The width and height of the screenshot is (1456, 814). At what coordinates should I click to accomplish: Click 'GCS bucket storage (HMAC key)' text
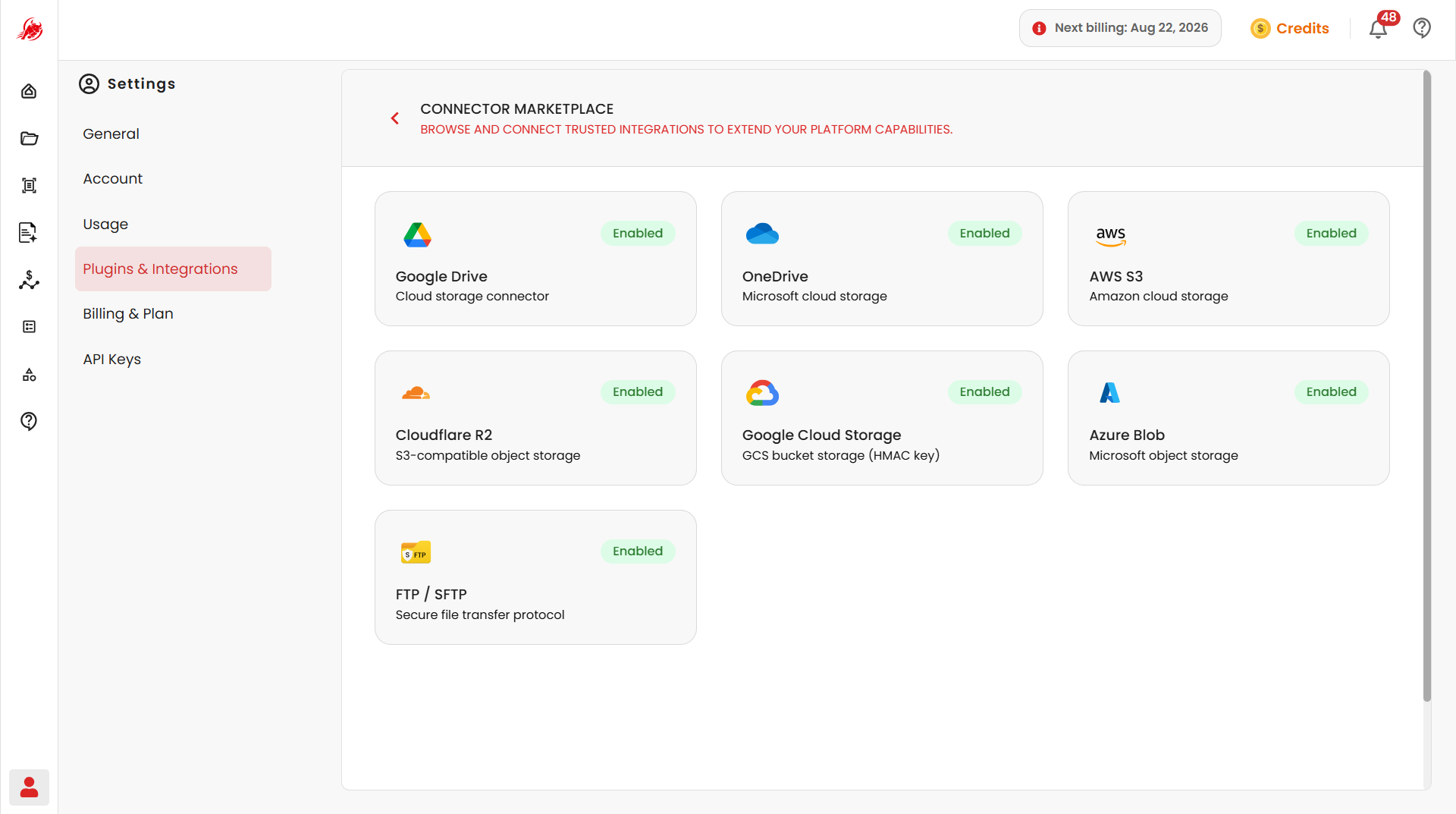(x=841, y=456)
